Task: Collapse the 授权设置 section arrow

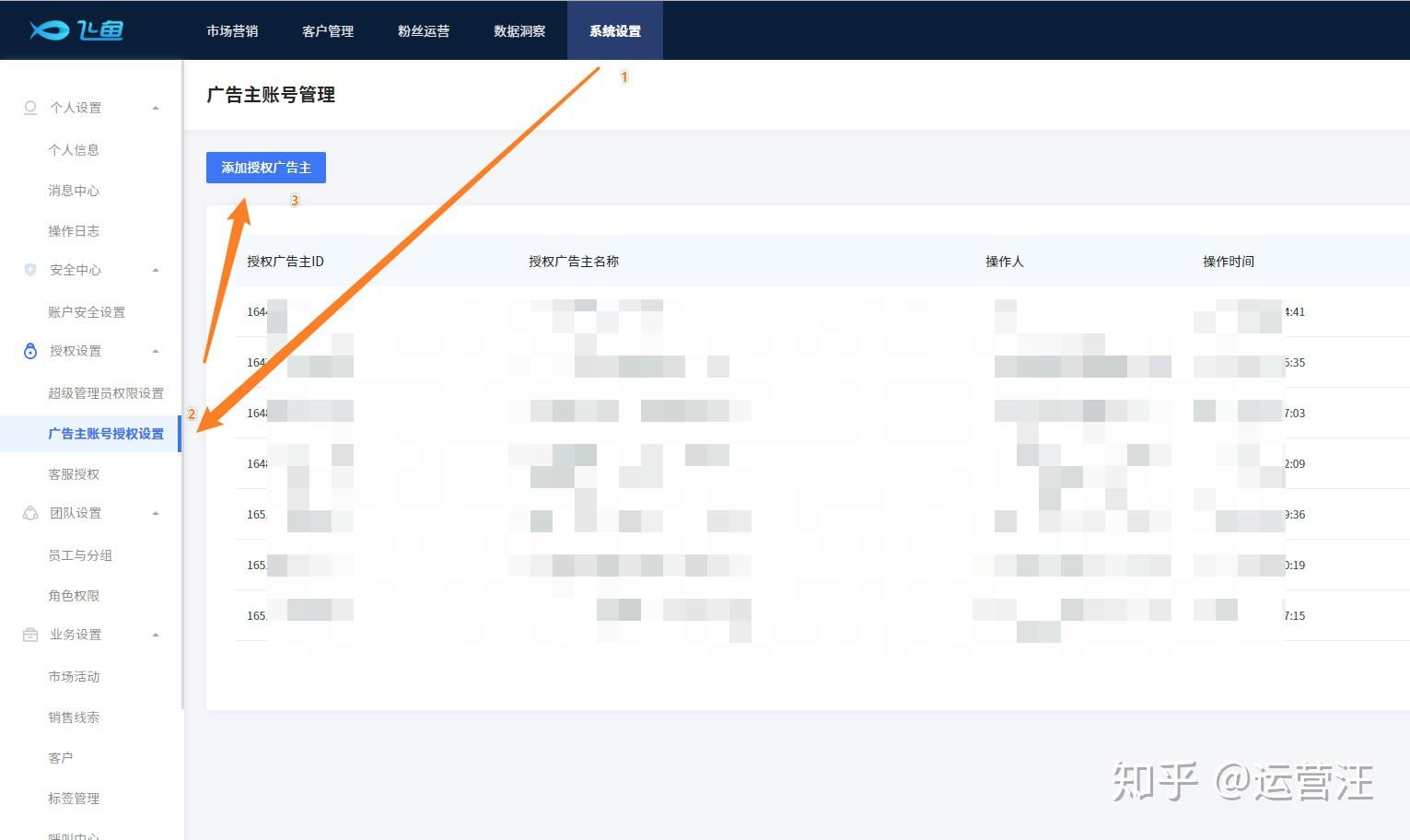Action: point(156,351)
